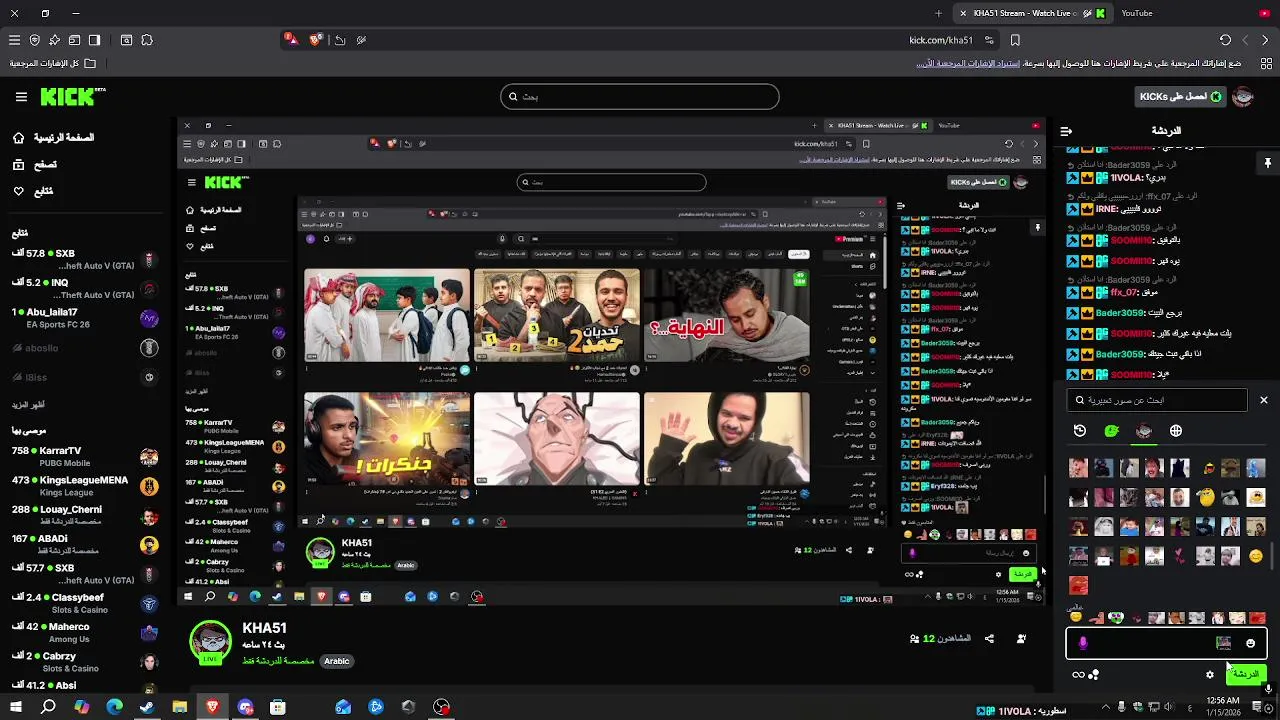Open Windows Start menu
The width and height of the screenshot is (1280, 720).
[x=16, y=707]
